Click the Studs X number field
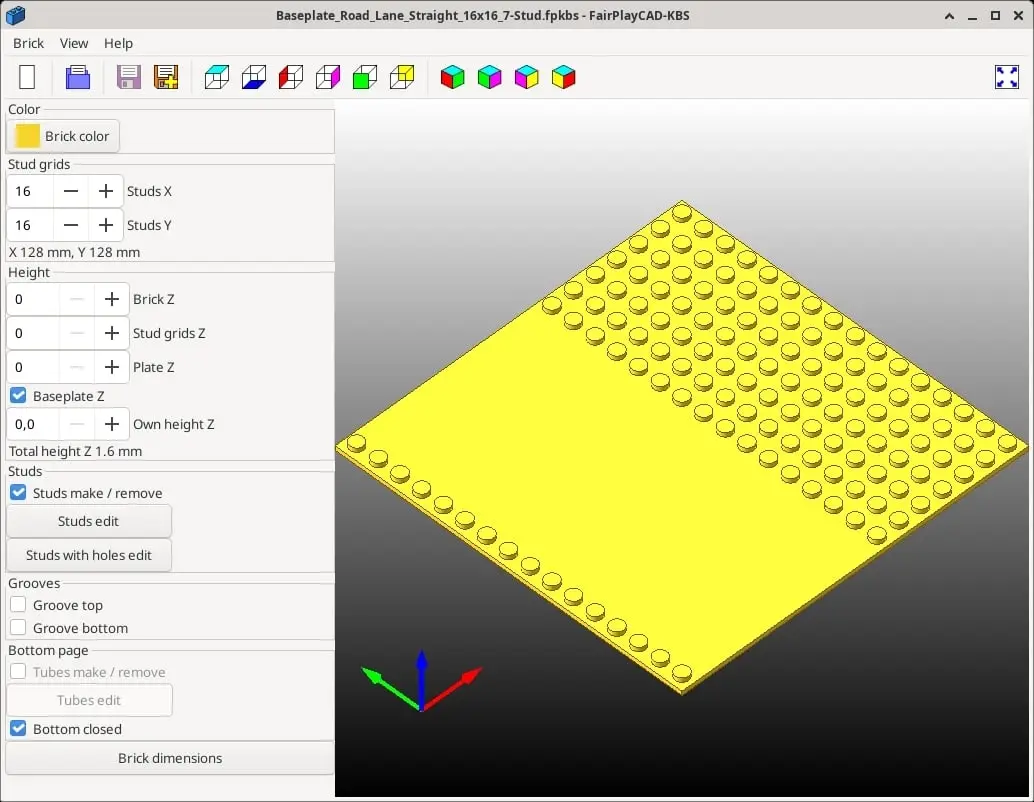The image size is (1034, 802). pos(30,191)
